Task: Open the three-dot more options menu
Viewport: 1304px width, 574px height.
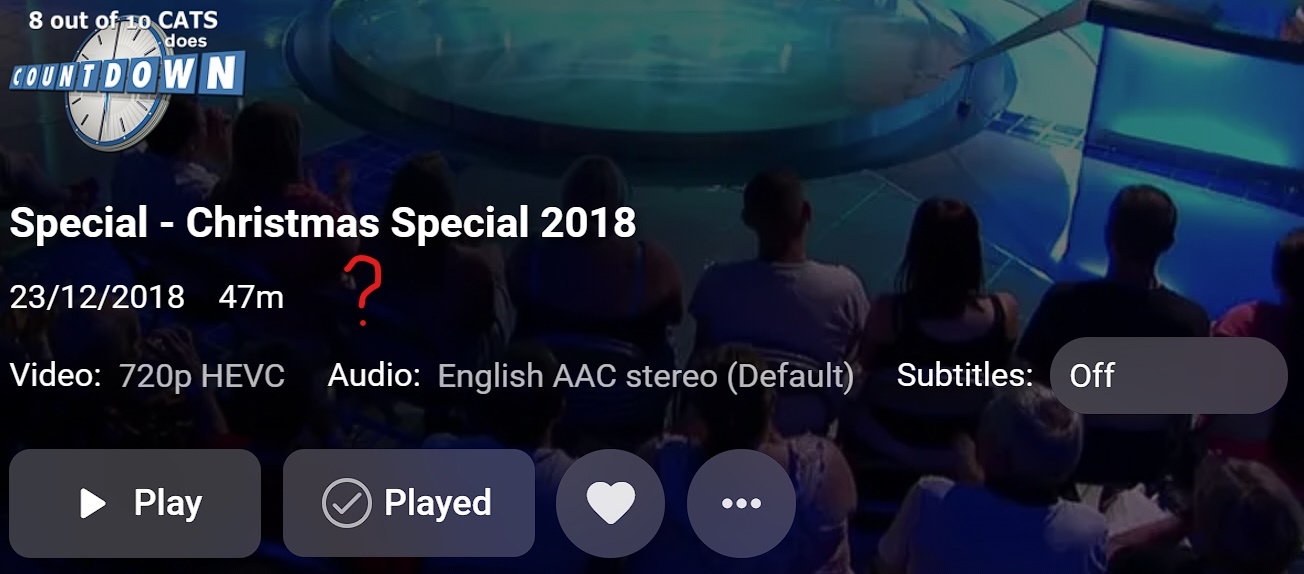Action: pyautogui.click(x=741, y=503)
